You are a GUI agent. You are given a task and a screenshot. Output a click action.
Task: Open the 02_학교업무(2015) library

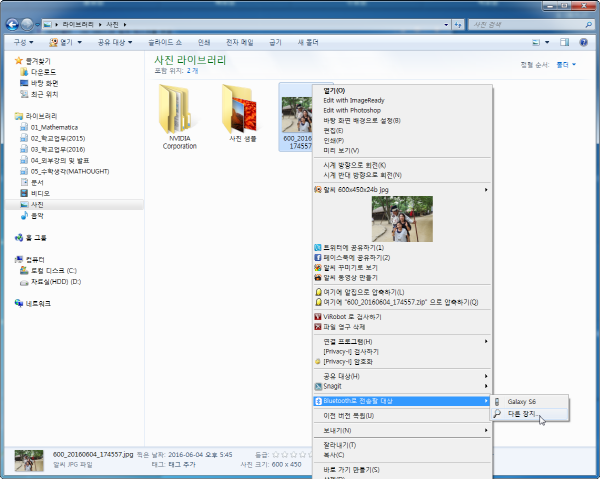click(58, 138)
